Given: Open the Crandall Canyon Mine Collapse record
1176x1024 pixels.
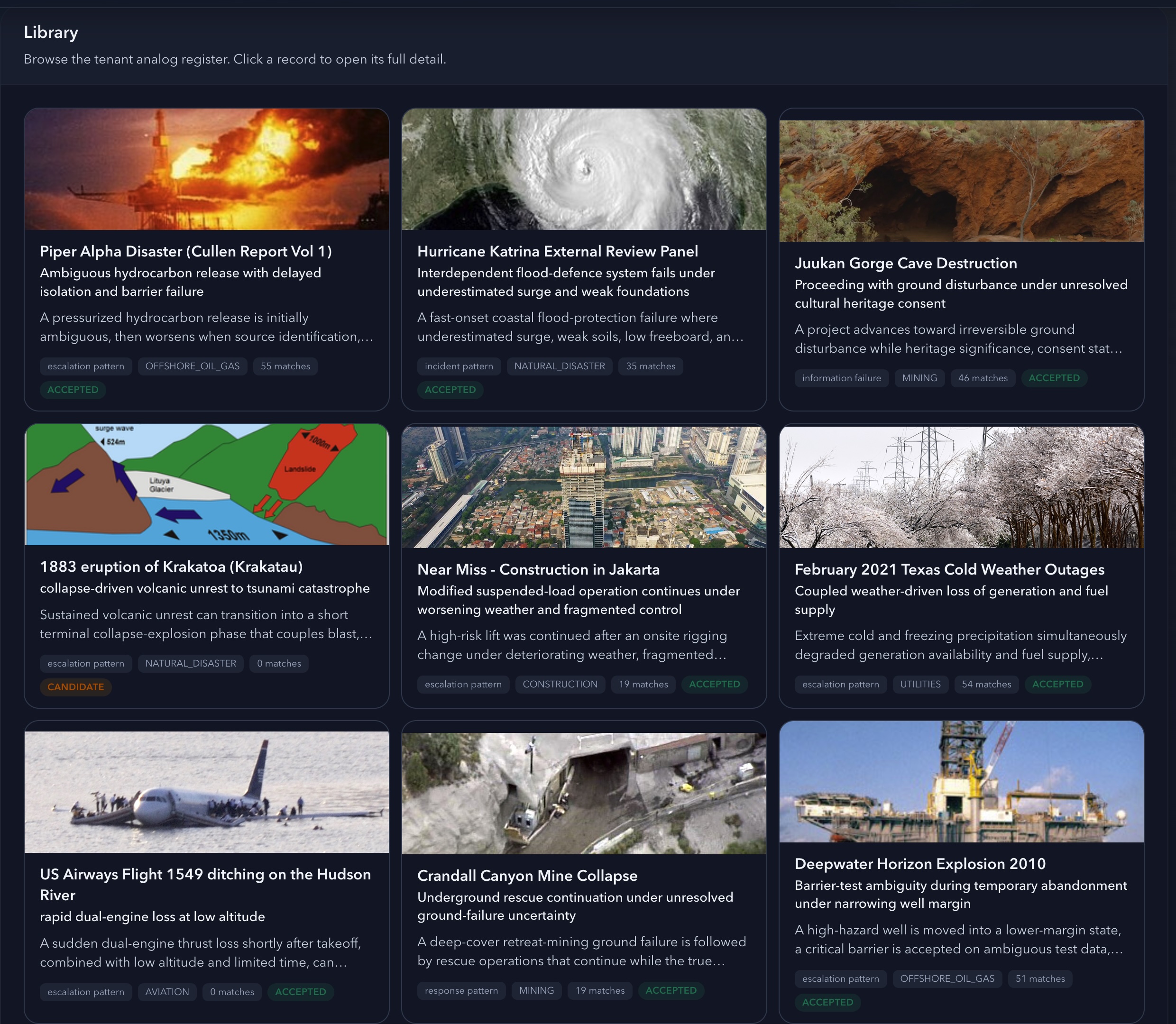Looking at the screenshot, I should 527,876.
